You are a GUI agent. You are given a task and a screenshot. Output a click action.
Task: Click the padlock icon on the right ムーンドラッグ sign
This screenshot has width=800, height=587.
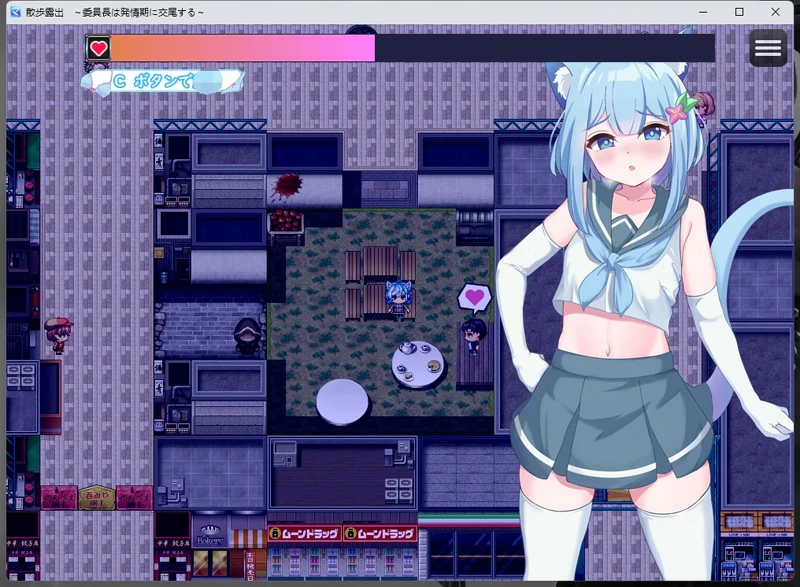[352, 533]
